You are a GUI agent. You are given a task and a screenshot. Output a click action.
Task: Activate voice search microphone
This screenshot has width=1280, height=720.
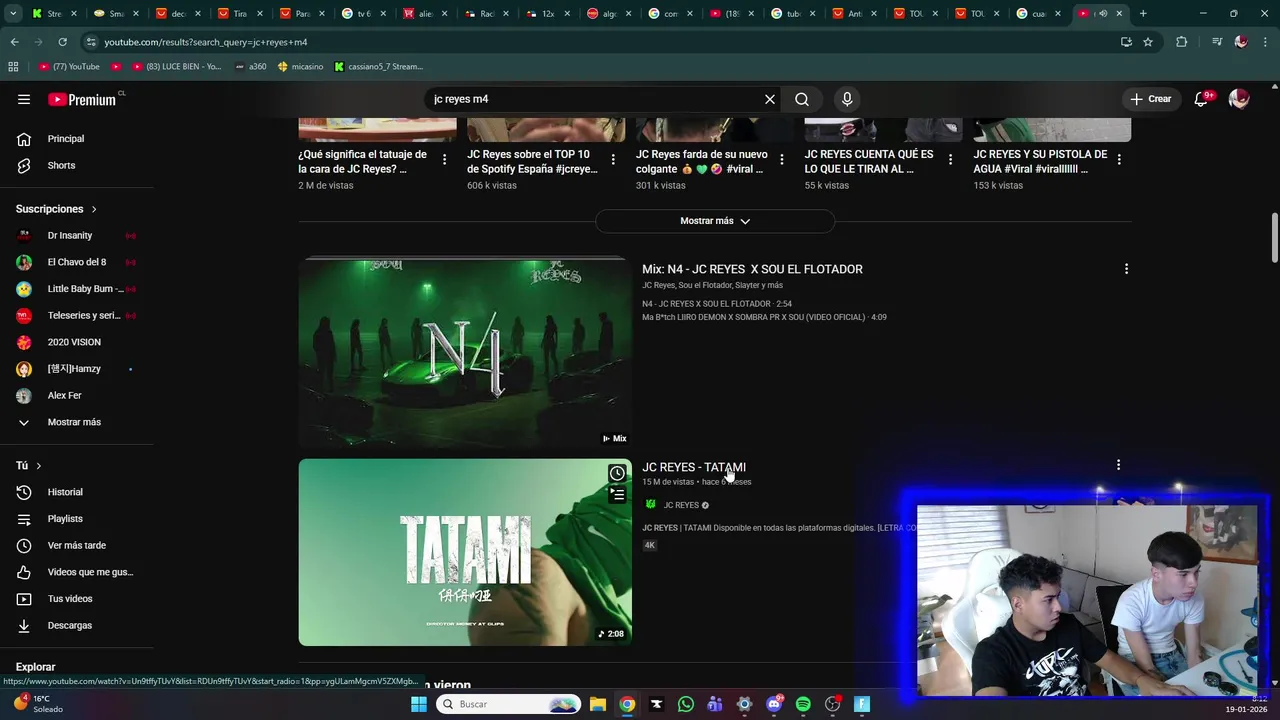847,99
